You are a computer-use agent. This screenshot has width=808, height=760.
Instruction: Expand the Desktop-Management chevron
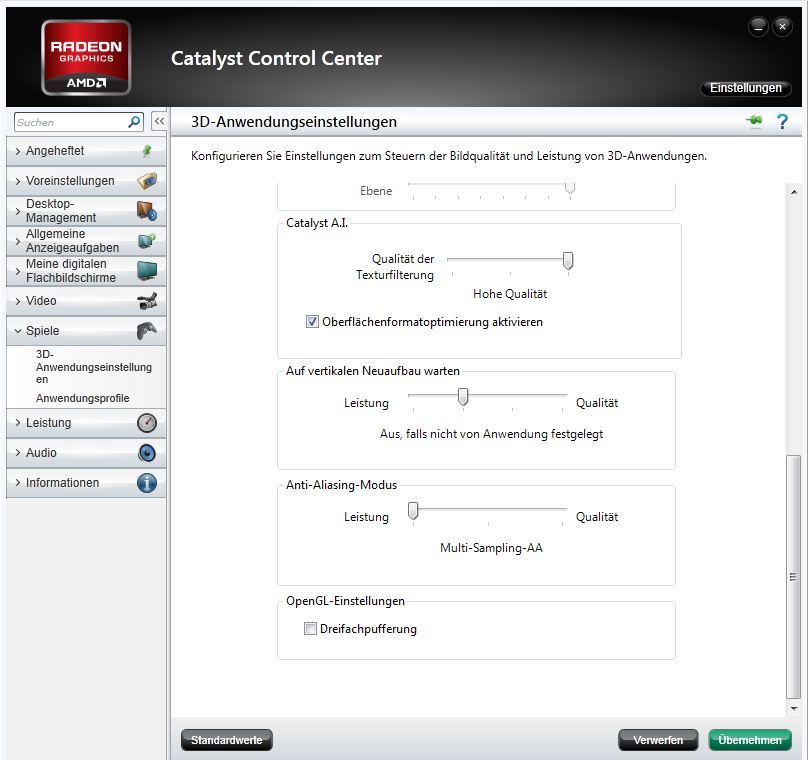(x=18, y=211)
